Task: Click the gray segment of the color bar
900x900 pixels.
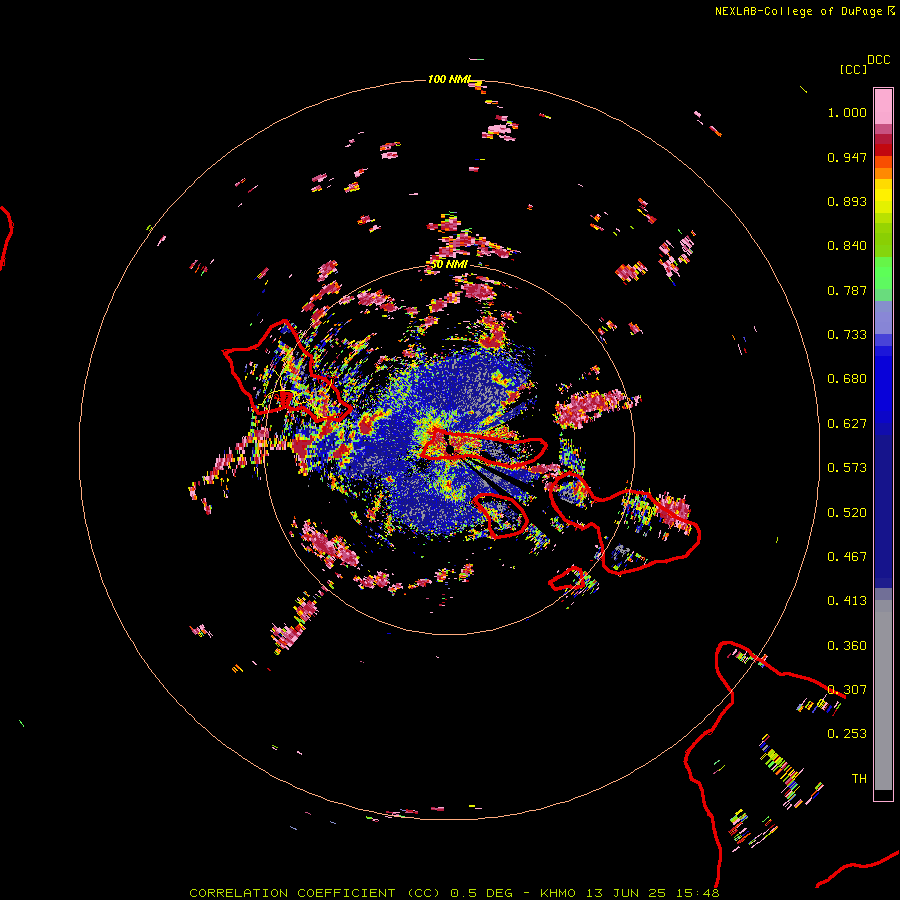Action: tap(883, 695)
